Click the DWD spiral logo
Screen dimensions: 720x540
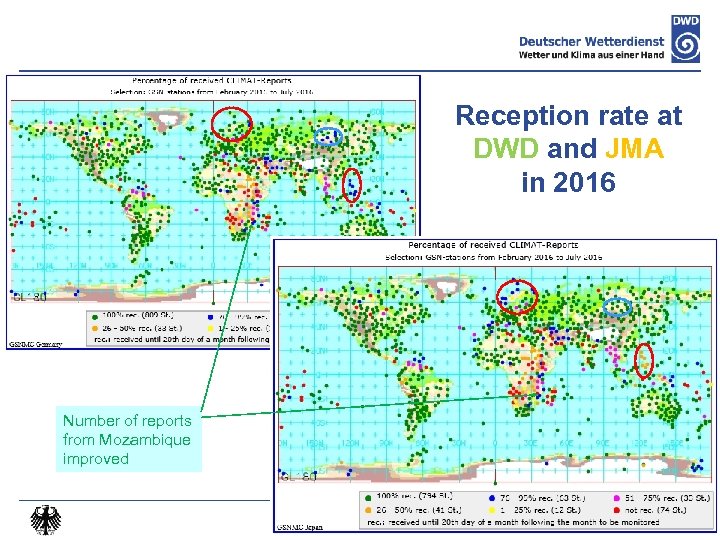click(x=686, y=39)
